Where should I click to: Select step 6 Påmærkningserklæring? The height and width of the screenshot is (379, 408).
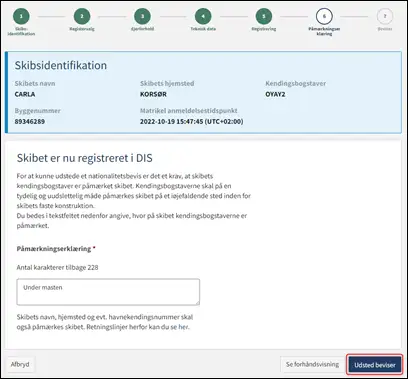(x=324, y=16)
